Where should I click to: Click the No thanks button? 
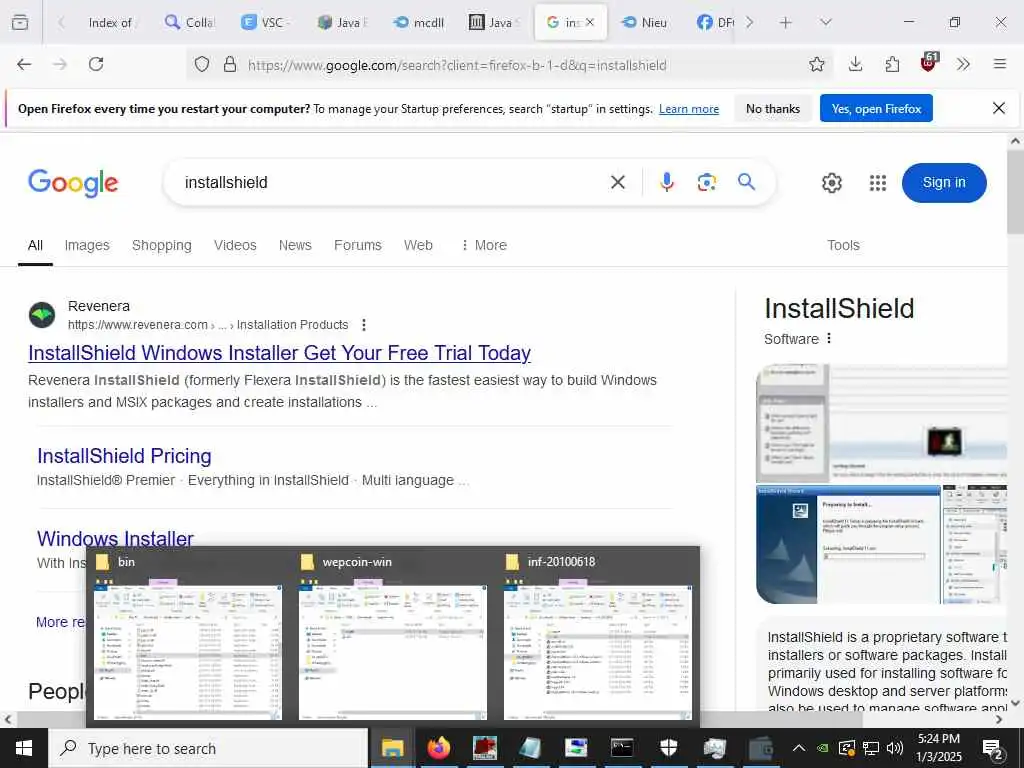773,108
